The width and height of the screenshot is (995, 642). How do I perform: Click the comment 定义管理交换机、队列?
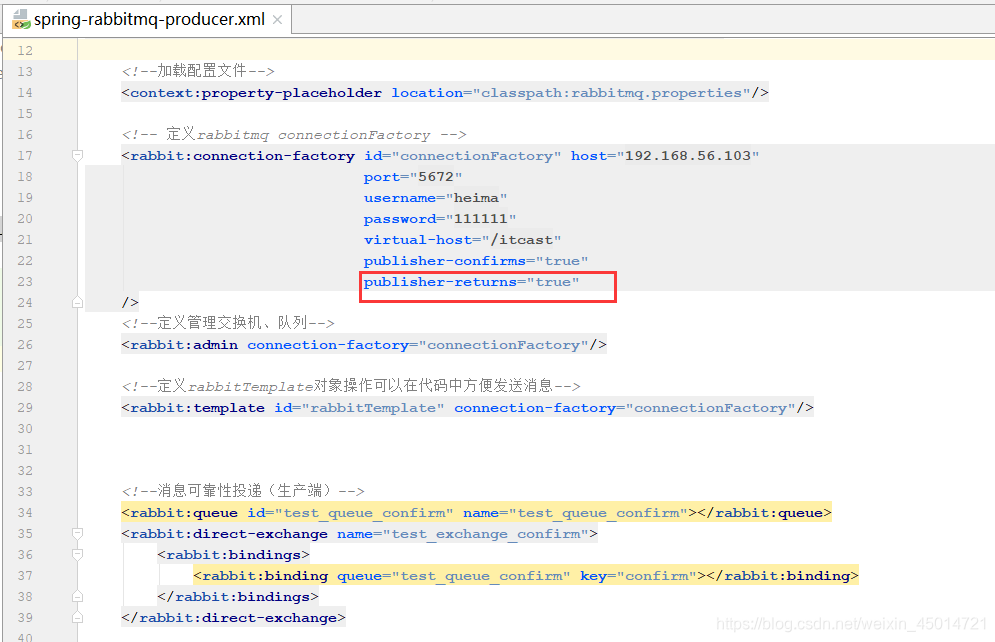[x=228, y=323]
